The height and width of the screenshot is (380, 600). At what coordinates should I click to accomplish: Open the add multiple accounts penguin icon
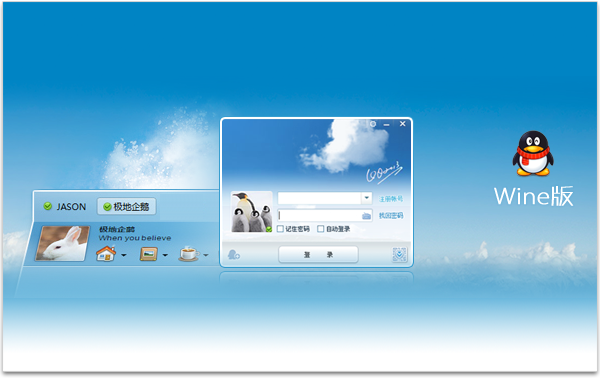point(233,254)
